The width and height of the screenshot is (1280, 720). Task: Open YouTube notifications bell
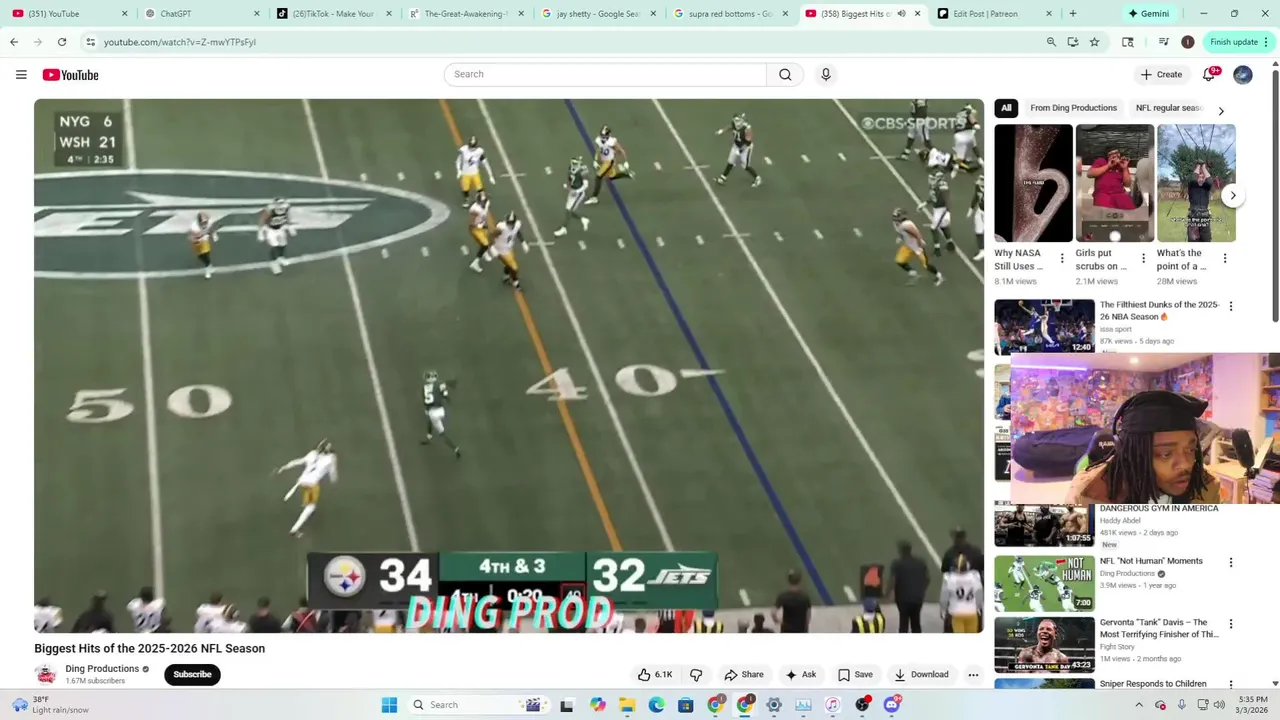tap(1209, 74)
